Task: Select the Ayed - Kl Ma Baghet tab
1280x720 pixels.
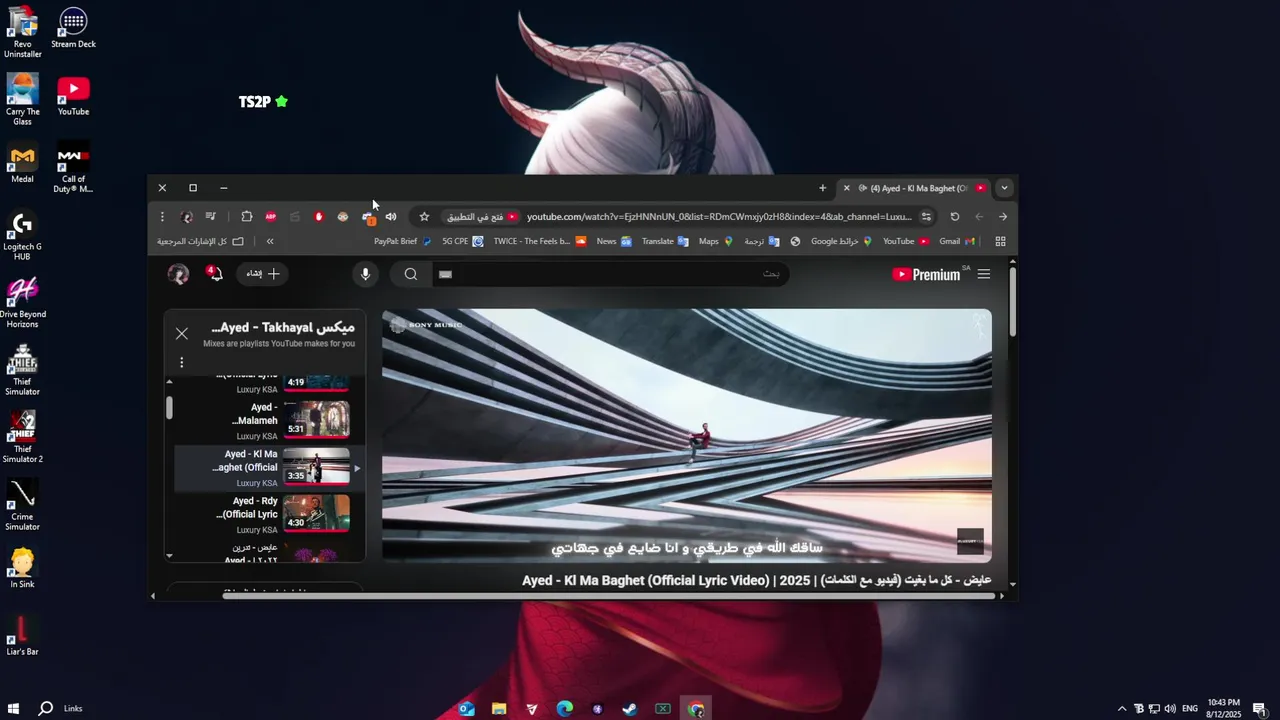Action: pos(914,188)
